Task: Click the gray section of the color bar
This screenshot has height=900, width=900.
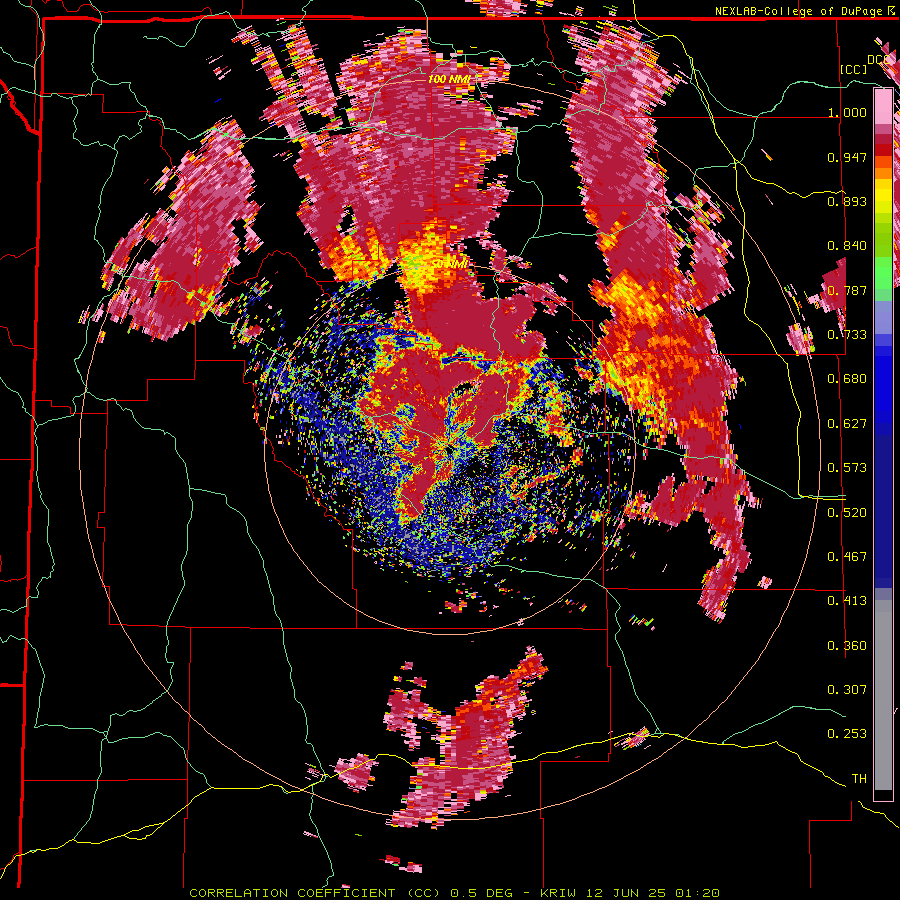Action: pyautogui.click(x=883, y=695)
